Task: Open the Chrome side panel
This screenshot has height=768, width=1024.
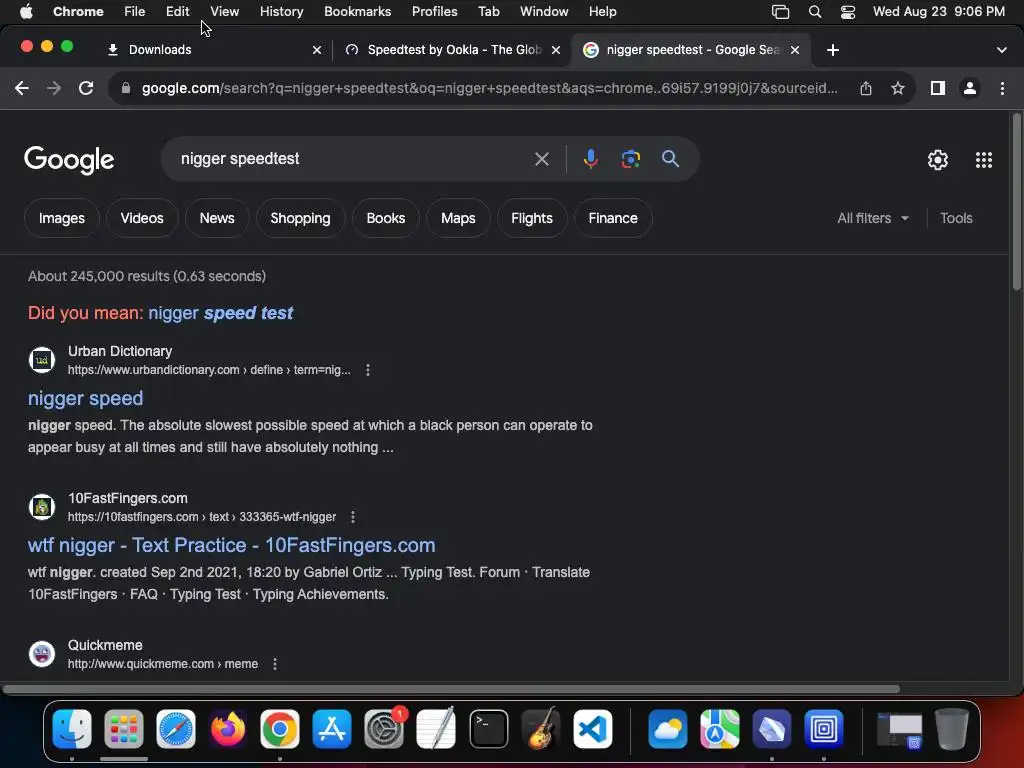Action: (938, 88)
